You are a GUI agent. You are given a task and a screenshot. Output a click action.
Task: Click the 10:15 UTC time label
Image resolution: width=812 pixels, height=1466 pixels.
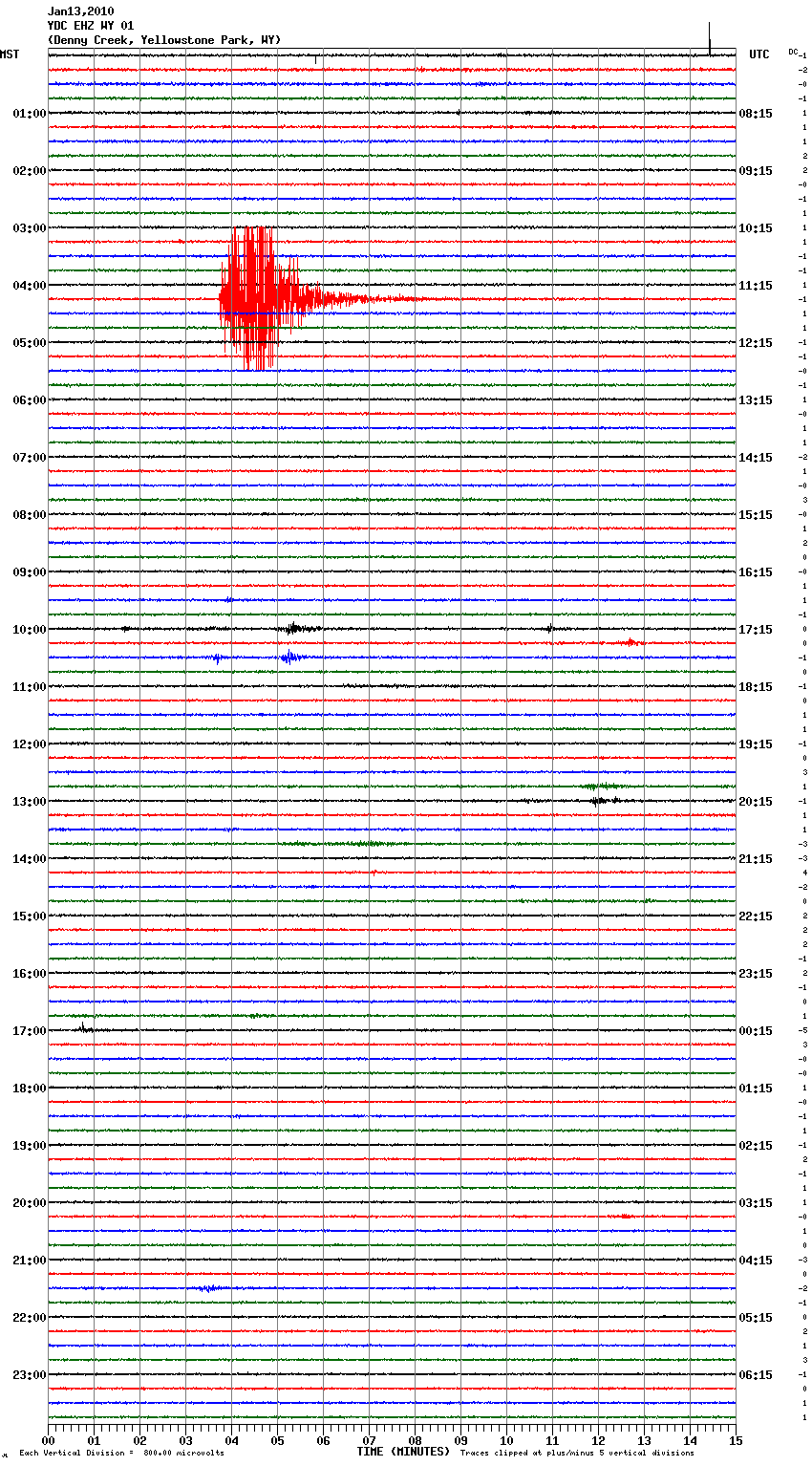[756, 228]
